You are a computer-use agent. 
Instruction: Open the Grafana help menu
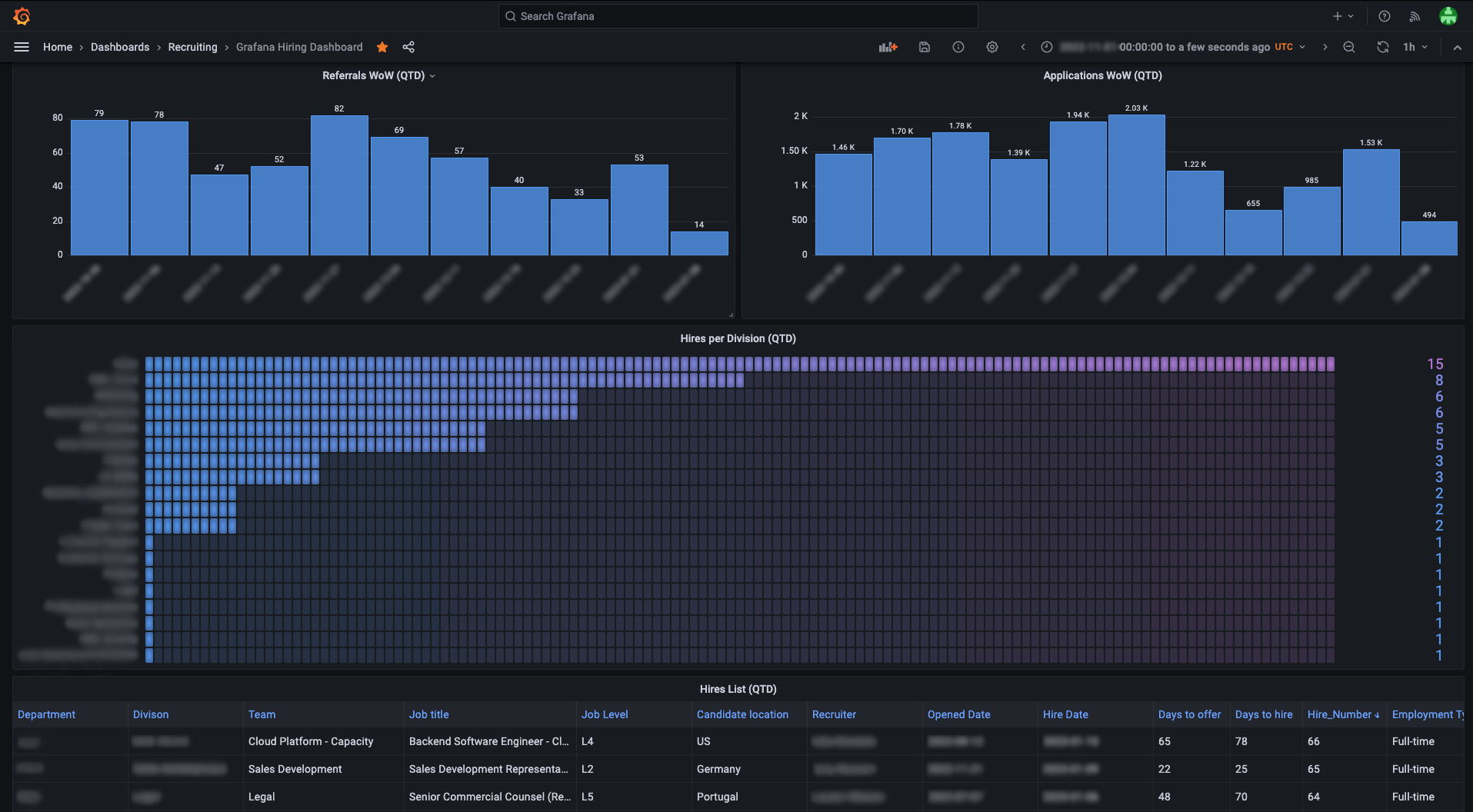1384,16
